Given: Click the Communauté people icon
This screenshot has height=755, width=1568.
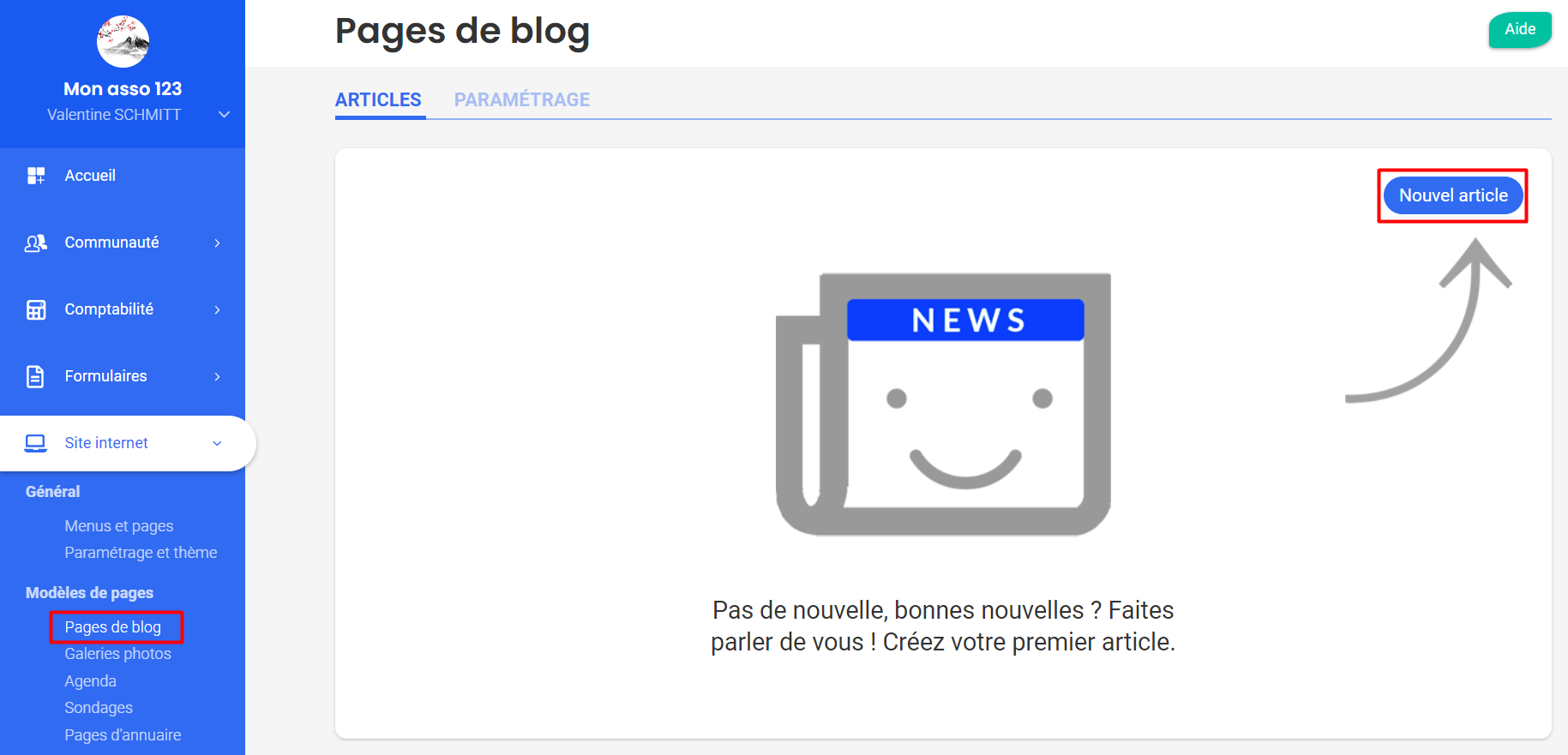Looking at the screenshot, I should click(x=36, y=243).
